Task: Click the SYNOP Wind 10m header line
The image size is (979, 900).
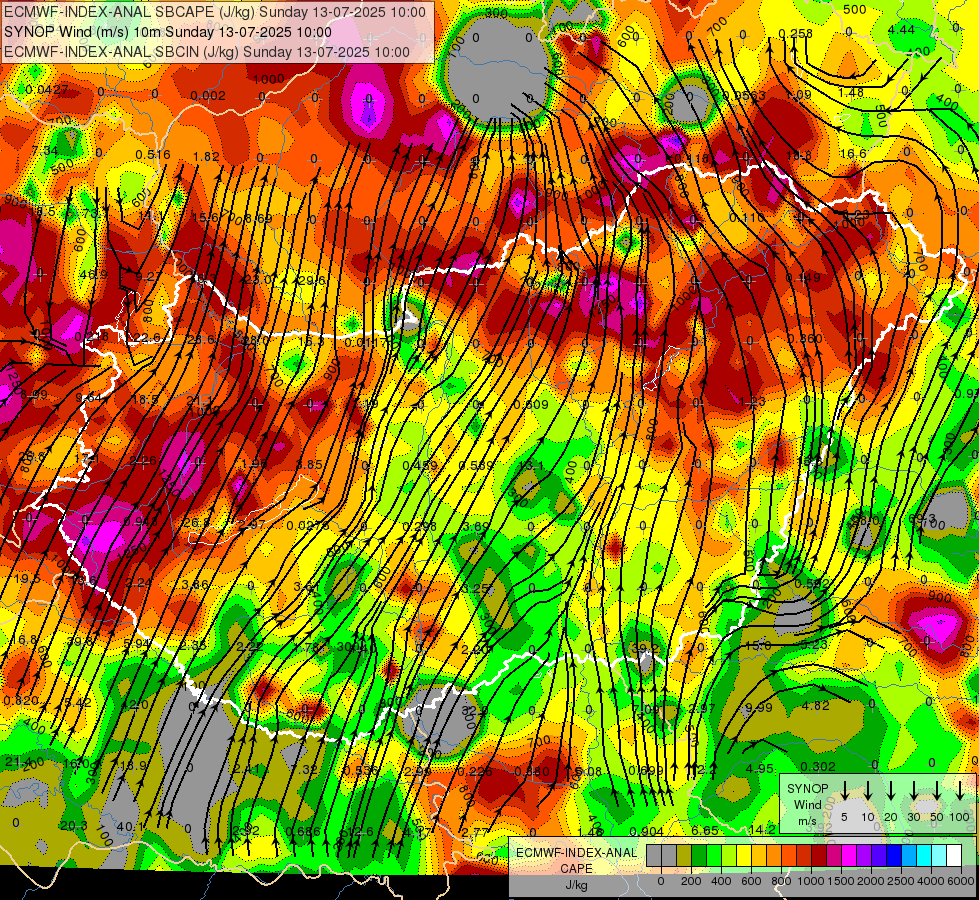Action: tap(168, 32)
